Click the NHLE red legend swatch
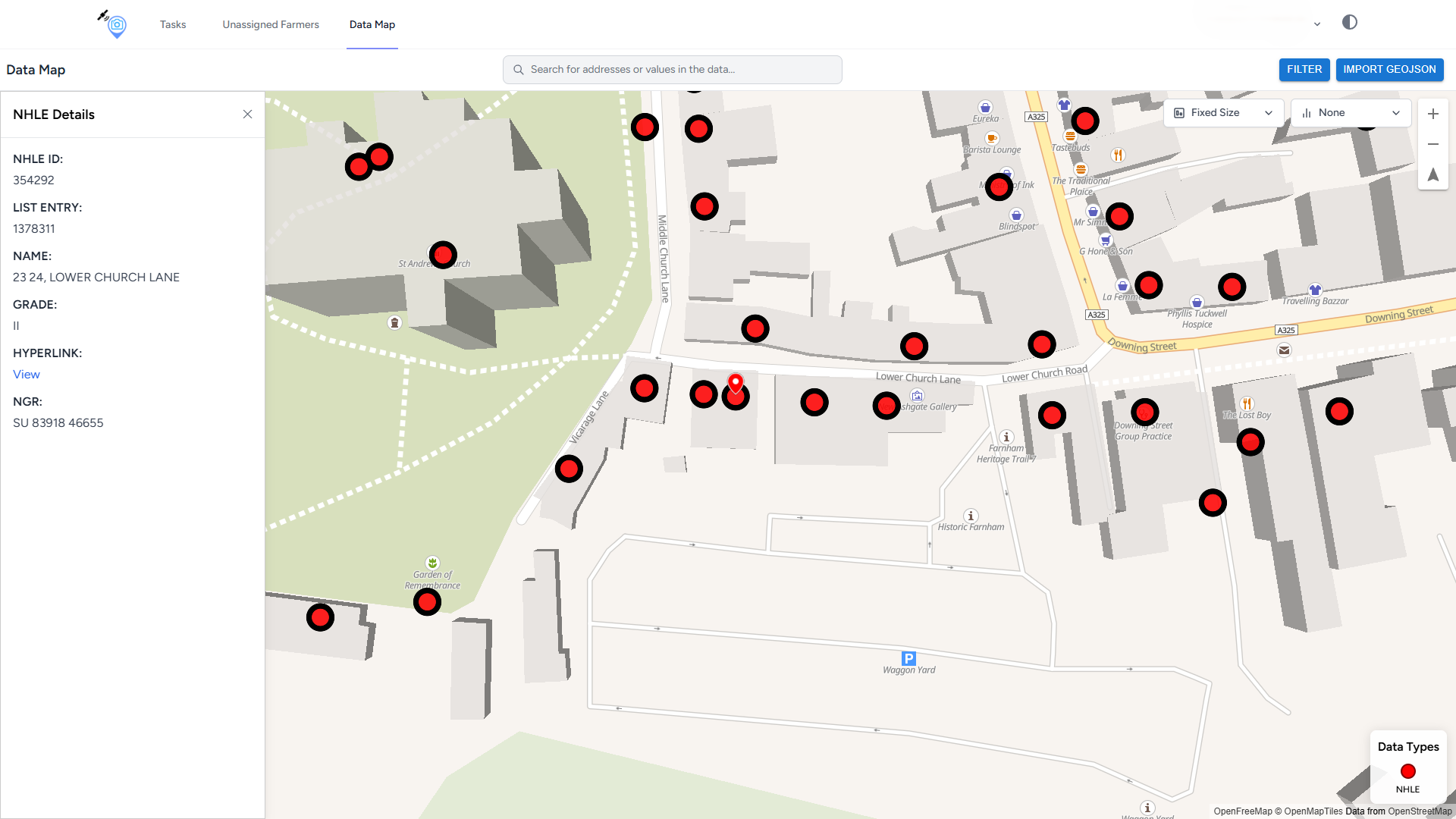This screenshot has width=1456, height=819. tap(1407, 771)
